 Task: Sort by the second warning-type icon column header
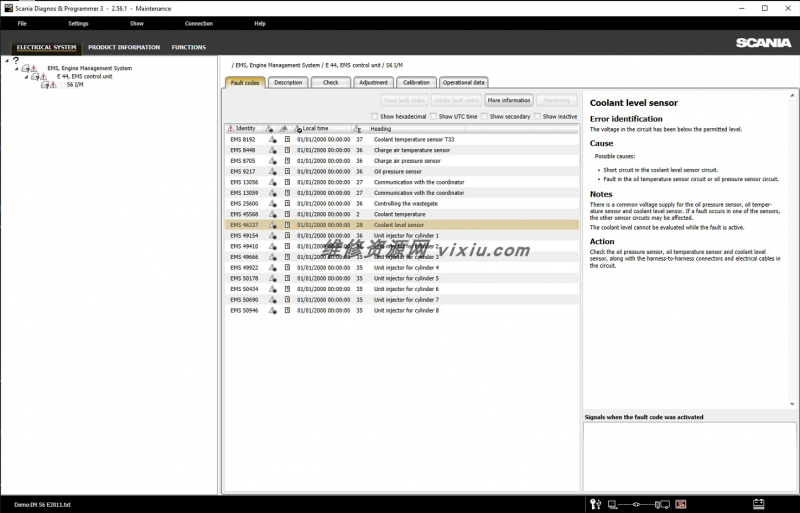tap(284, 129)
